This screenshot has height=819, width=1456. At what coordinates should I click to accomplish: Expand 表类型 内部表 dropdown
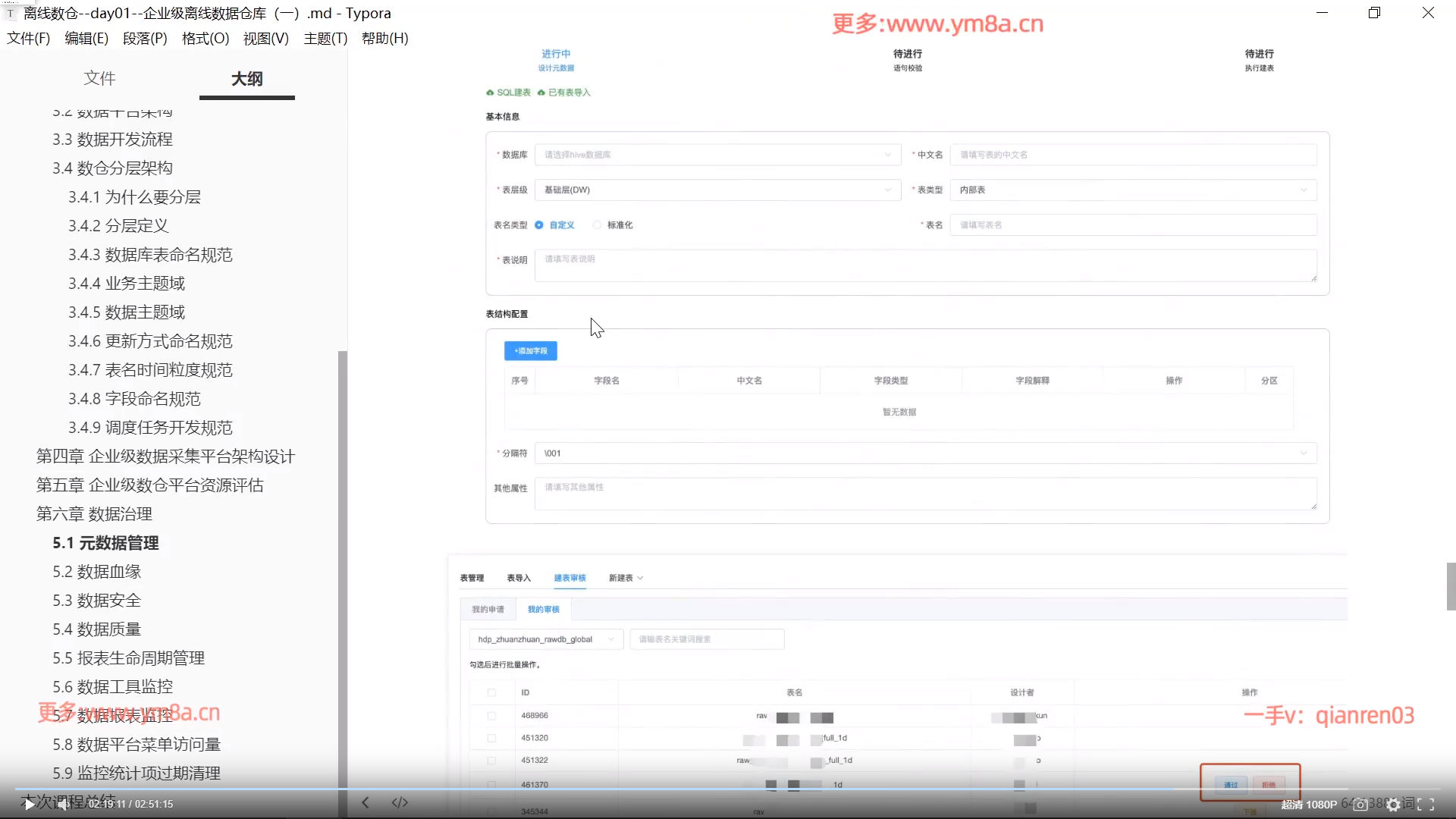tap(1133, 190)
